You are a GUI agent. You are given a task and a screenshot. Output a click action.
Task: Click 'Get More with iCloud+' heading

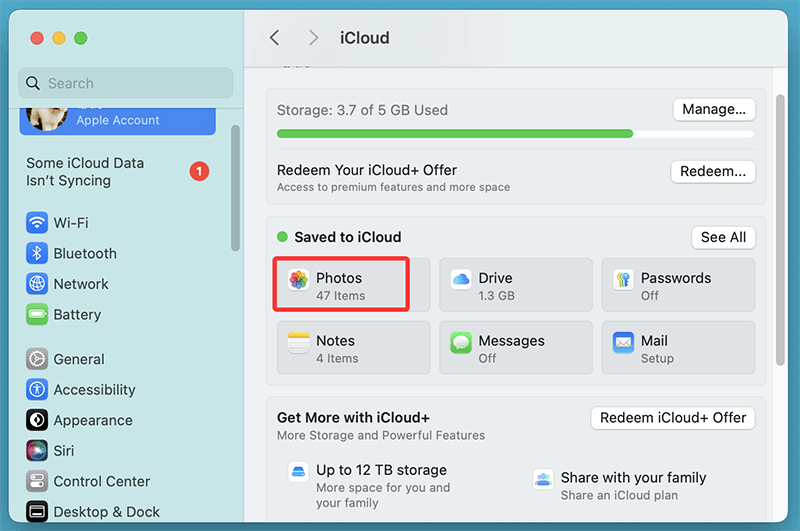click(353, 418)
